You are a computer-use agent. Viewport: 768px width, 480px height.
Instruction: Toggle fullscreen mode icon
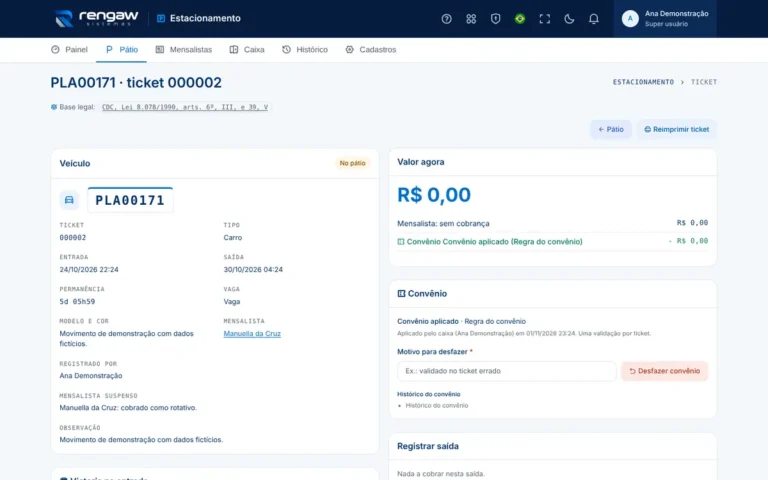pyautogui.click(x=544, y=19)
